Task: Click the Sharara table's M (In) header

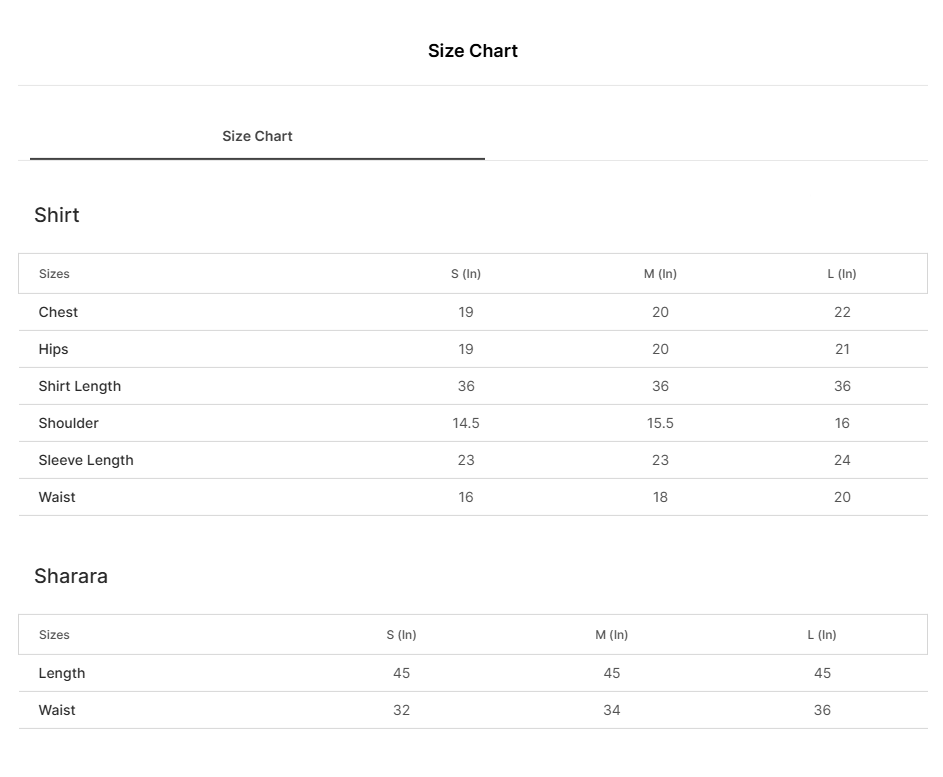Action: click(x=612, y=635)
